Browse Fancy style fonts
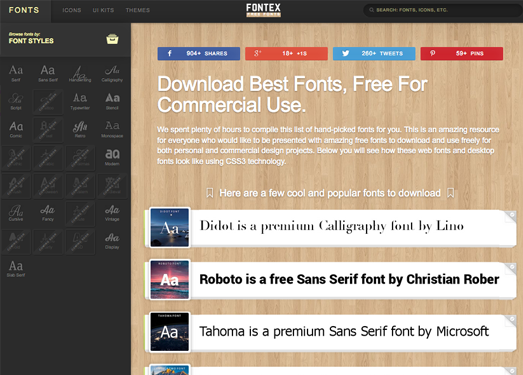Viewport: 523px width, 375px height. (48, 213)
